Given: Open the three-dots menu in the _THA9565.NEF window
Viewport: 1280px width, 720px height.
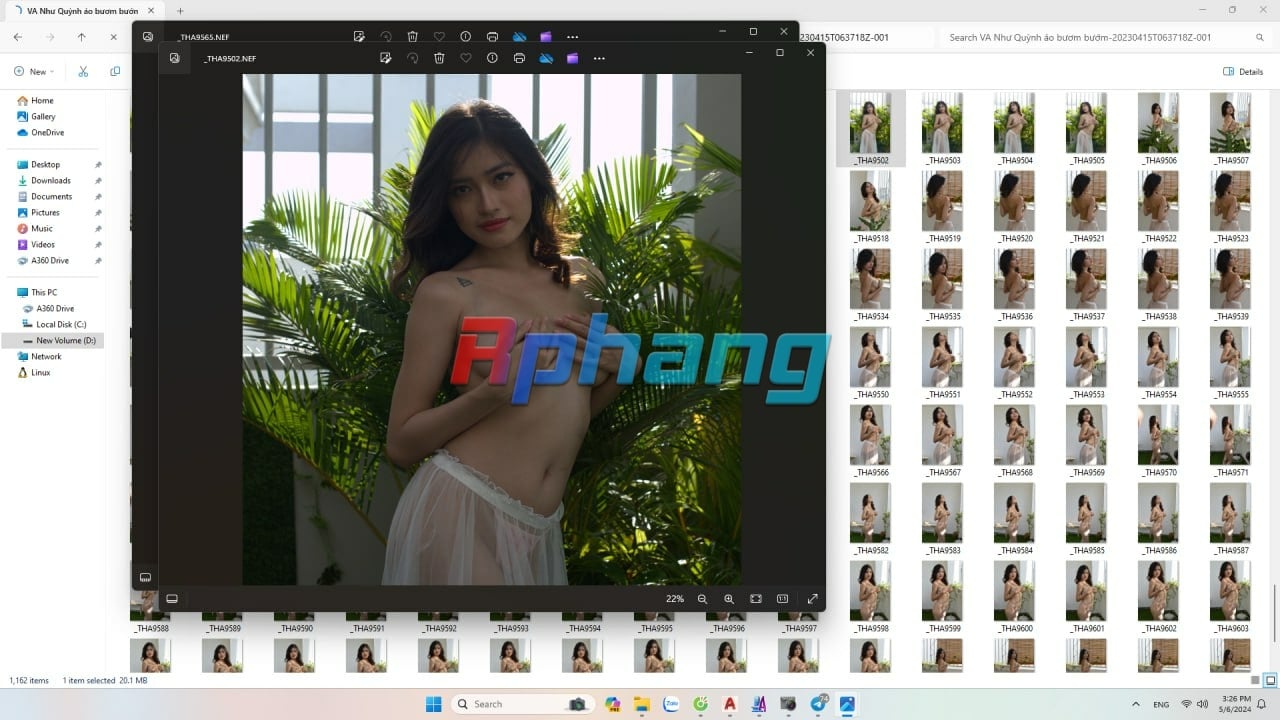Looking at the screenshot, I should point(572,37).
